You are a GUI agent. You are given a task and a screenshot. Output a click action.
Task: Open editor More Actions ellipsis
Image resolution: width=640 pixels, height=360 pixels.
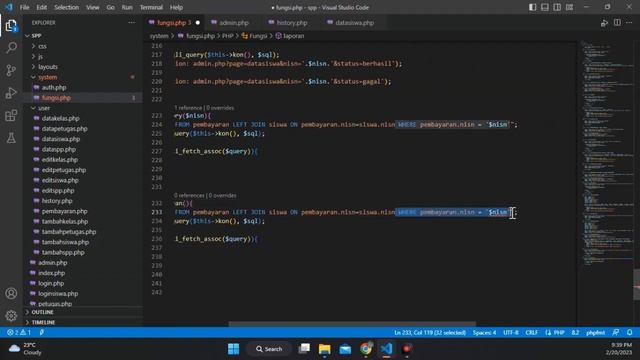[x=629, y=23]
